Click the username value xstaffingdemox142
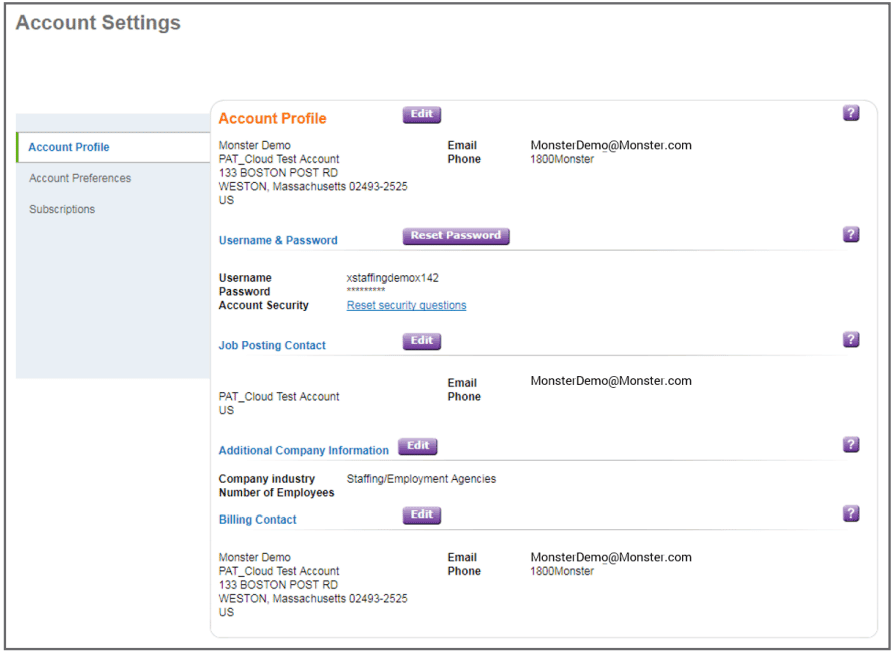This screenshot has width=895, height=657. (392, 278)
